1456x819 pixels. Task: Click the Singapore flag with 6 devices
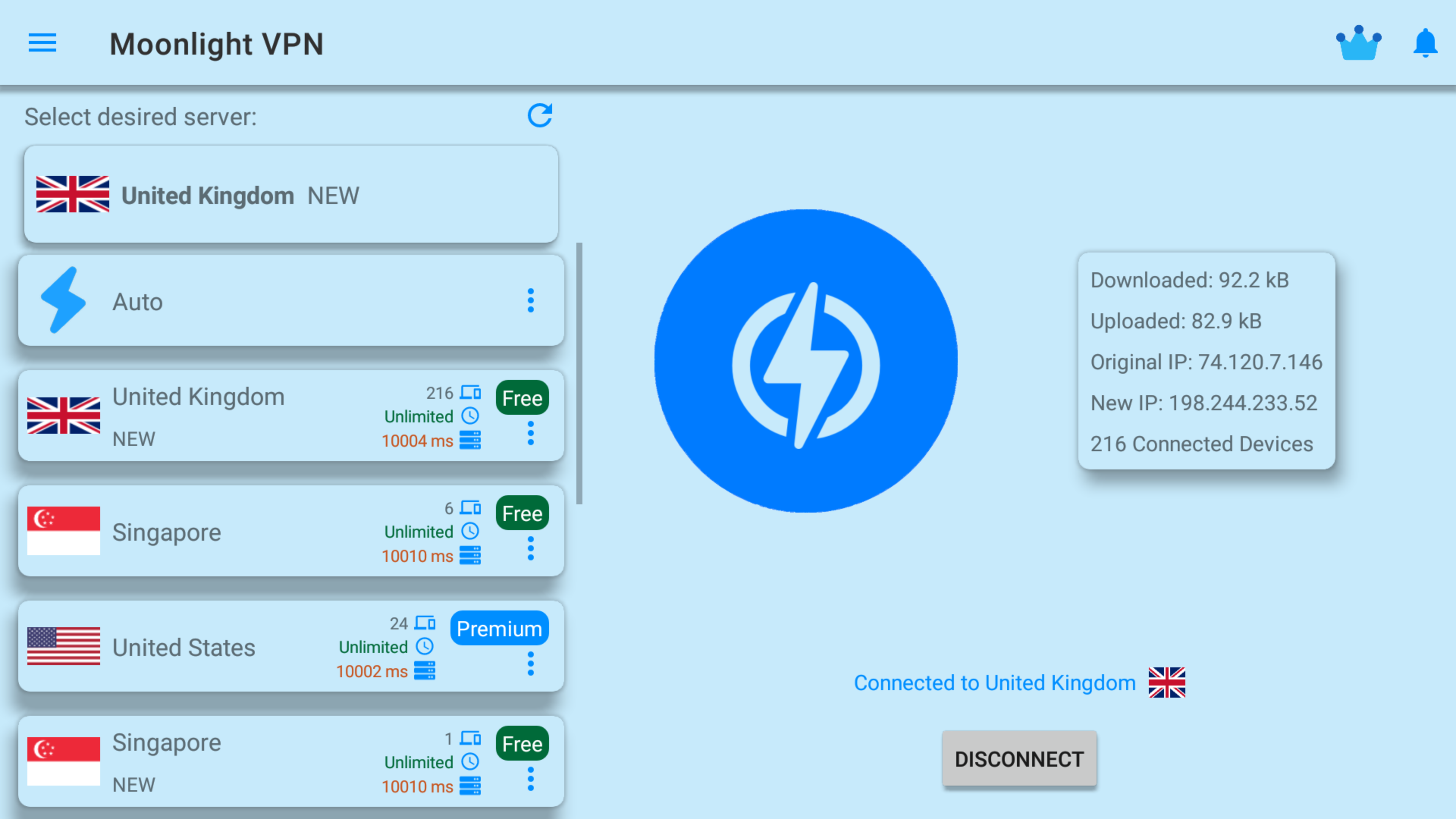coord(63,531)
